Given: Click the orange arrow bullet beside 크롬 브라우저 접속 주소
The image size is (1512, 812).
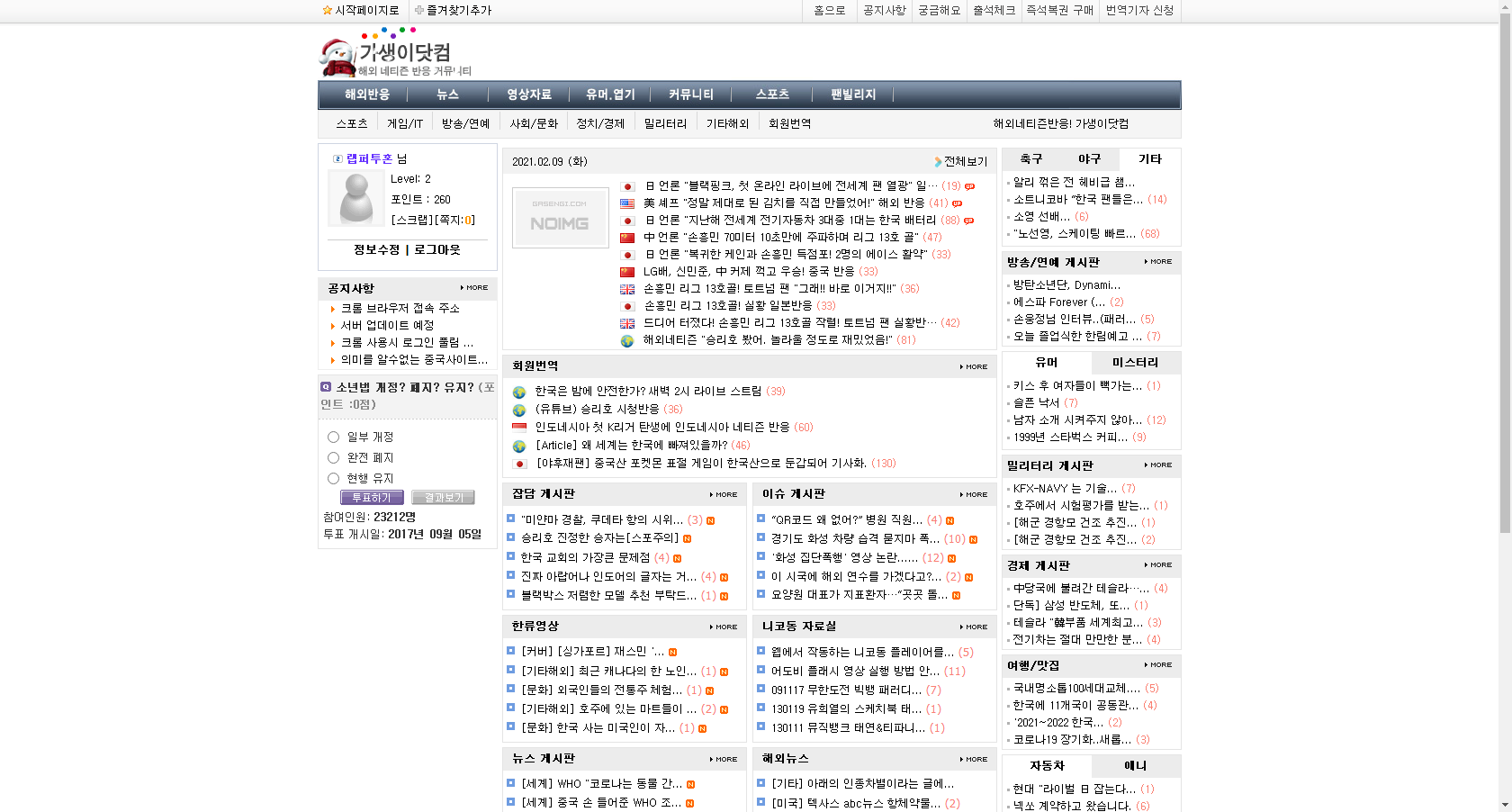Looking at the screenshot, I should point(332,309).
